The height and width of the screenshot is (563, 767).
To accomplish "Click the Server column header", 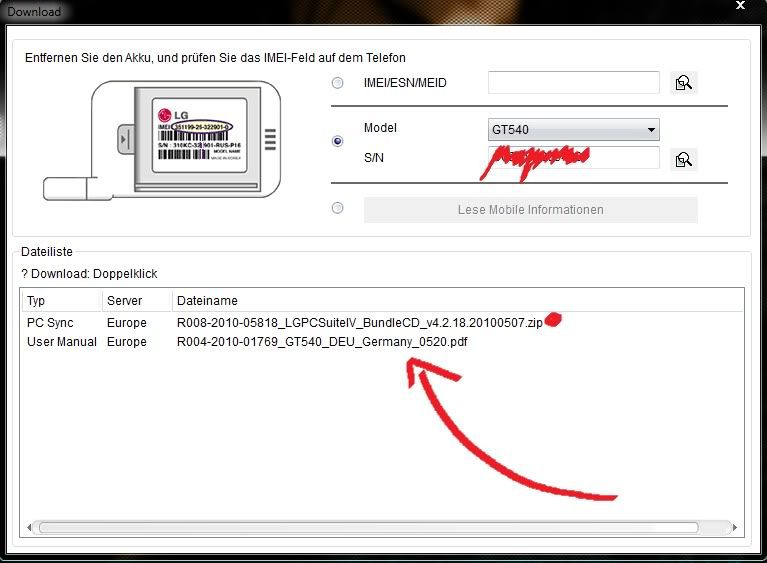I will pos(137,300).
